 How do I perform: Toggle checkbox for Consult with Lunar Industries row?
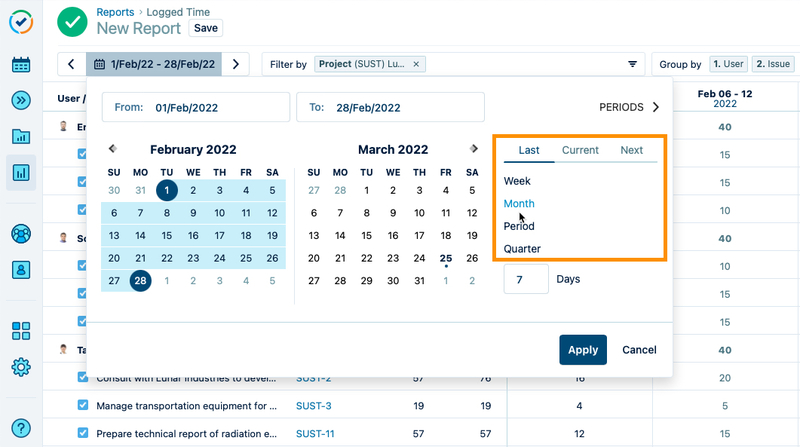(84, 379)
